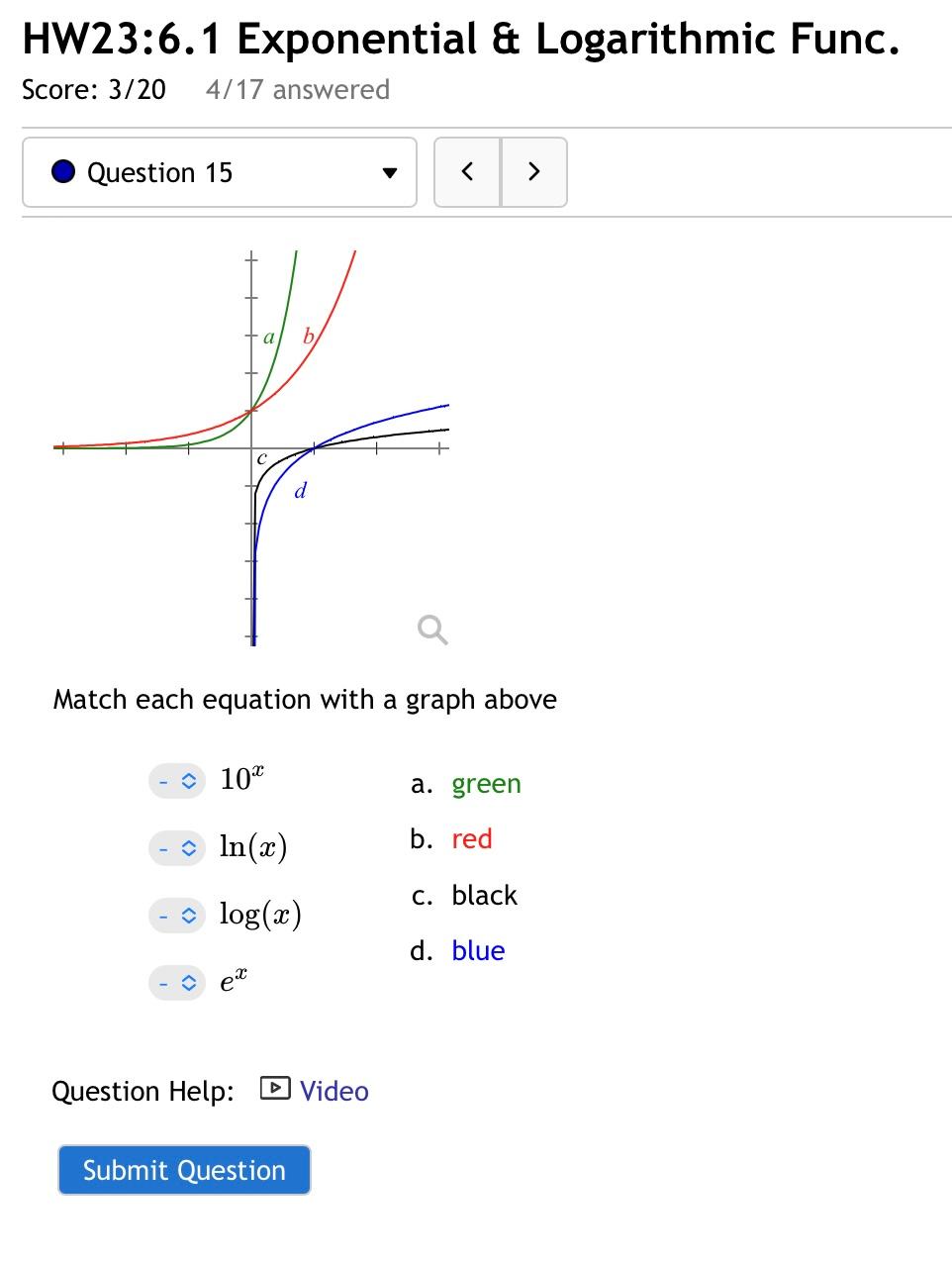This screenshot has height=1263, width=952.
Task: Open the dropdown next to 10^x
Action: tap(176, 781)
